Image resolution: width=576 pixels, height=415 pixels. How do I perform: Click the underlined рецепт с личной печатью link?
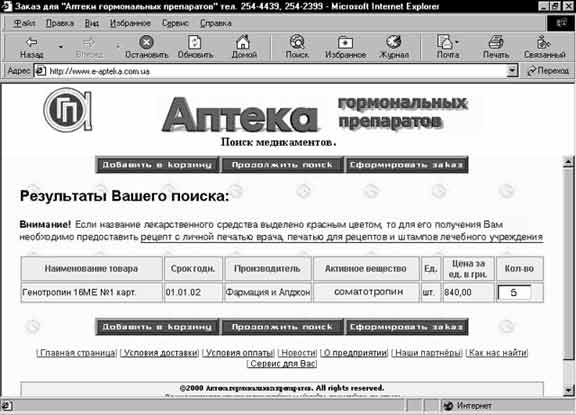[x=342, y=237]
